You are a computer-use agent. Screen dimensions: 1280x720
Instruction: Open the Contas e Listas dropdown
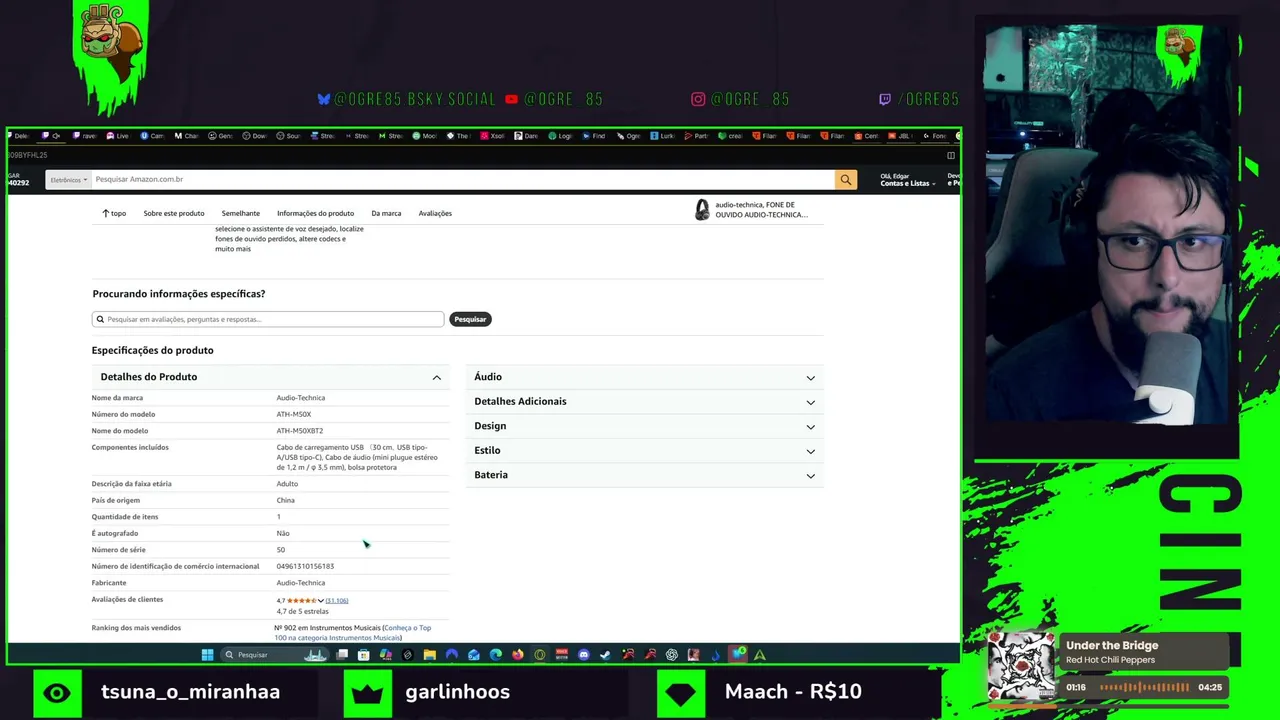(908, 183)
